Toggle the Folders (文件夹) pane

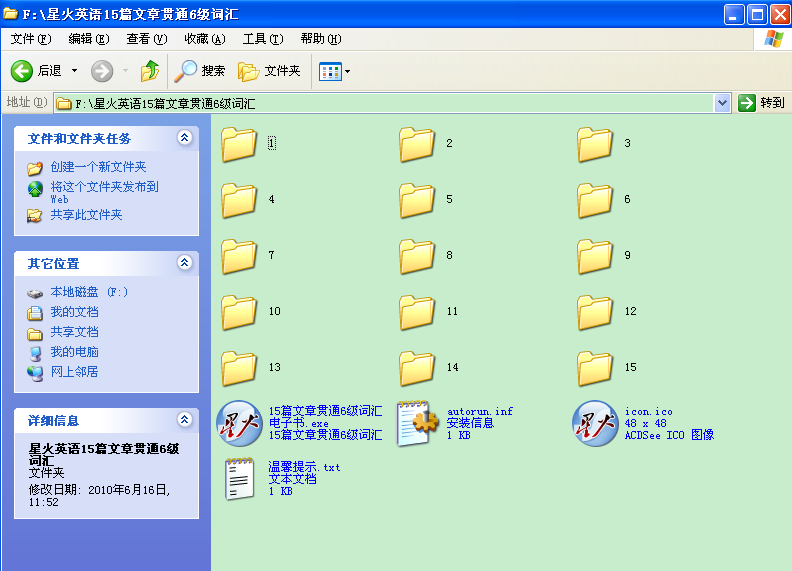point(269,71)
